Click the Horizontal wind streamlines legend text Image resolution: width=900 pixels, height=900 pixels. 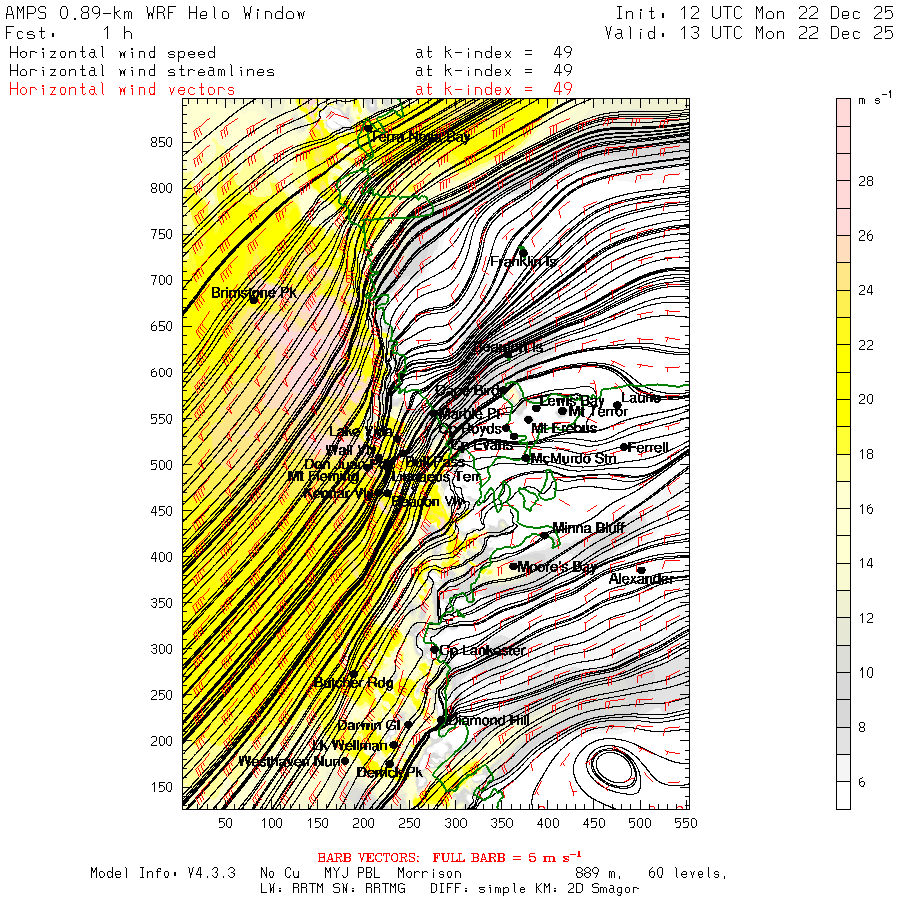(142, 71)
